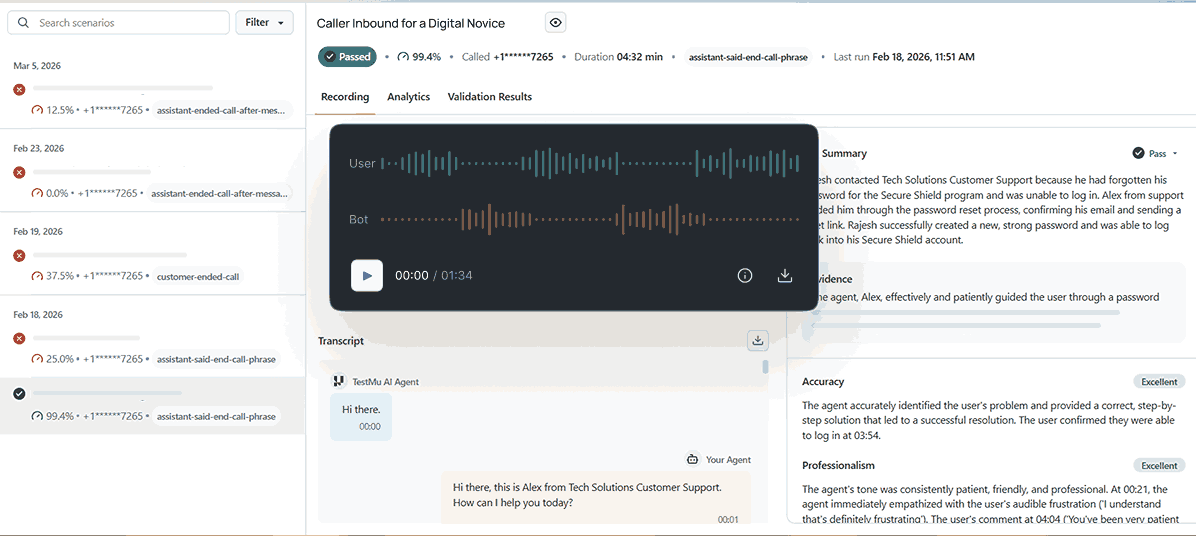Click the Summary heading
Screen dimensions: 1196x536
(844, 153)
